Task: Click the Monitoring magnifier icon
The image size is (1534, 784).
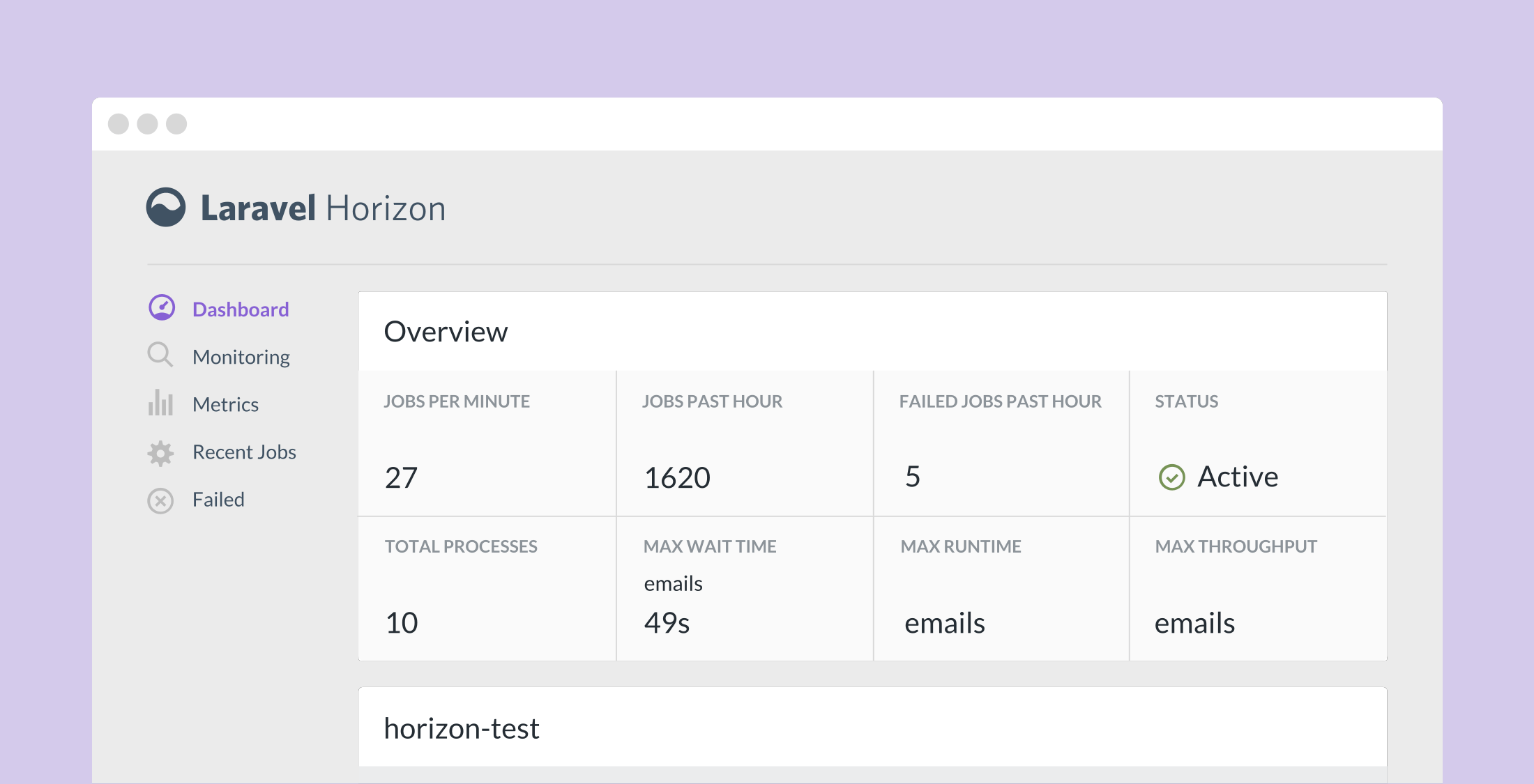Action: click(161, 356)
